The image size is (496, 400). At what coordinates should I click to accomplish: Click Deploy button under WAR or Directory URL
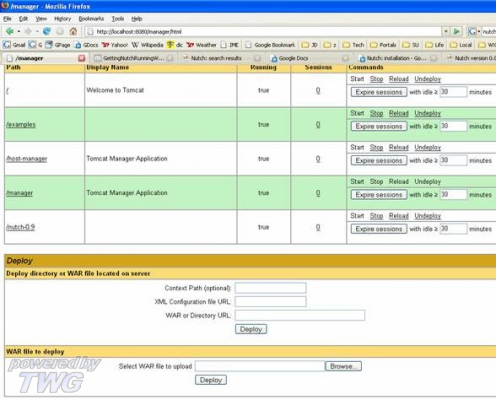pyautogui.click(x=251, y=329)
